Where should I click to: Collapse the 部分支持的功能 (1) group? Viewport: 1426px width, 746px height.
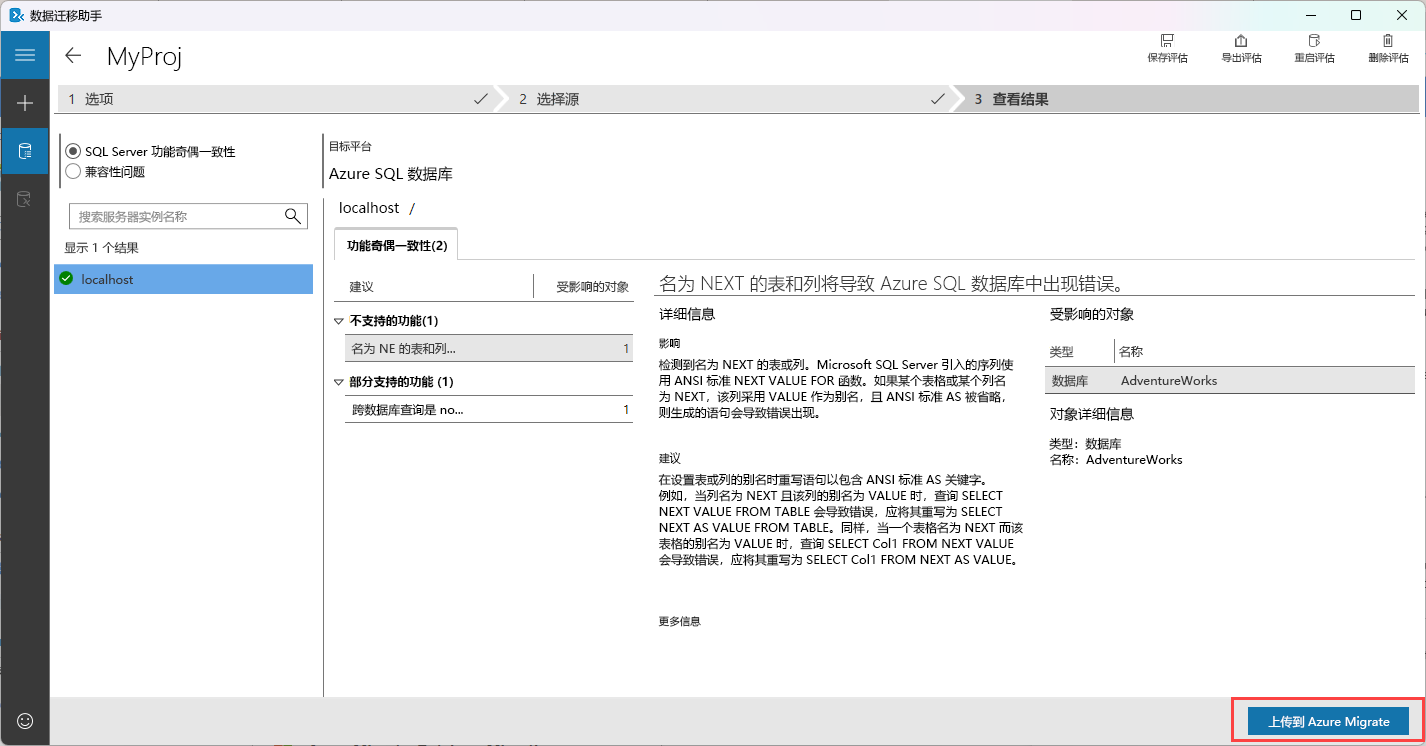339,382
